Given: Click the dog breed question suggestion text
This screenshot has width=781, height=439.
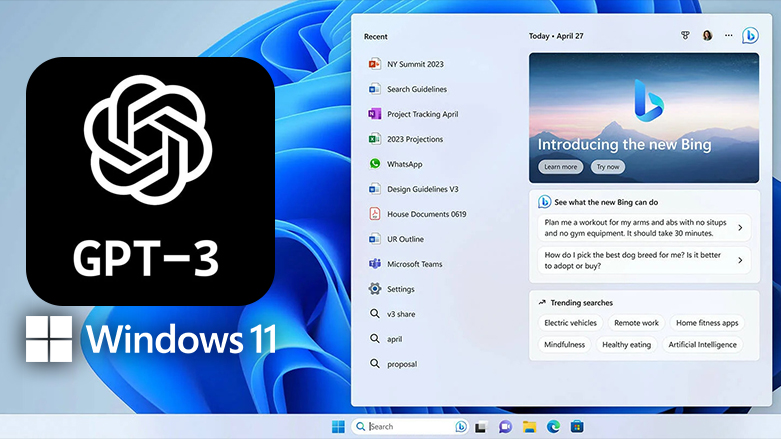Looking at the screenshot, I should [x=633, y=260].
